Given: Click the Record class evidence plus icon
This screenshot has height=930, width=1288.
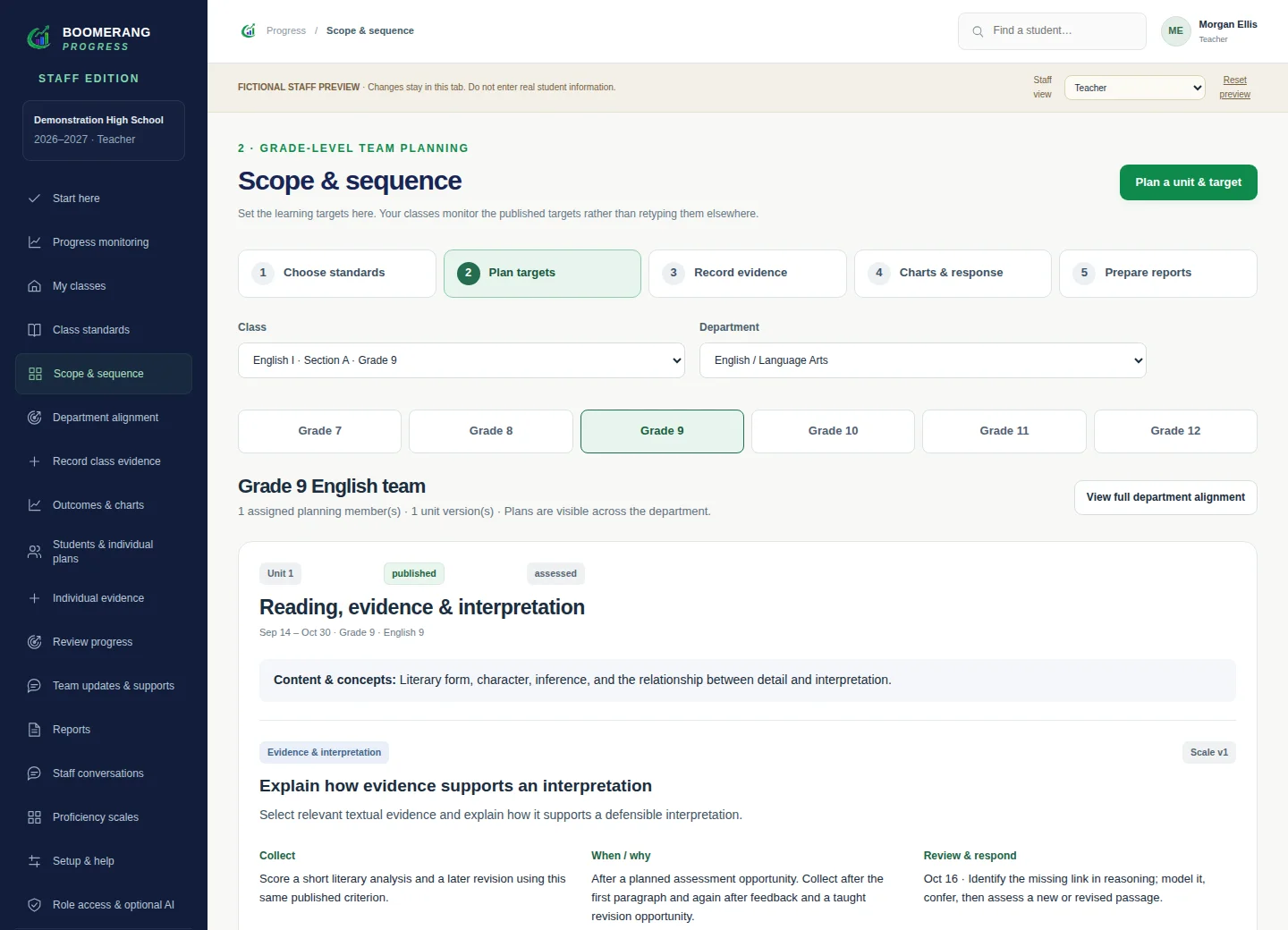Looking at the screenshot, I should tap(34, 461).
